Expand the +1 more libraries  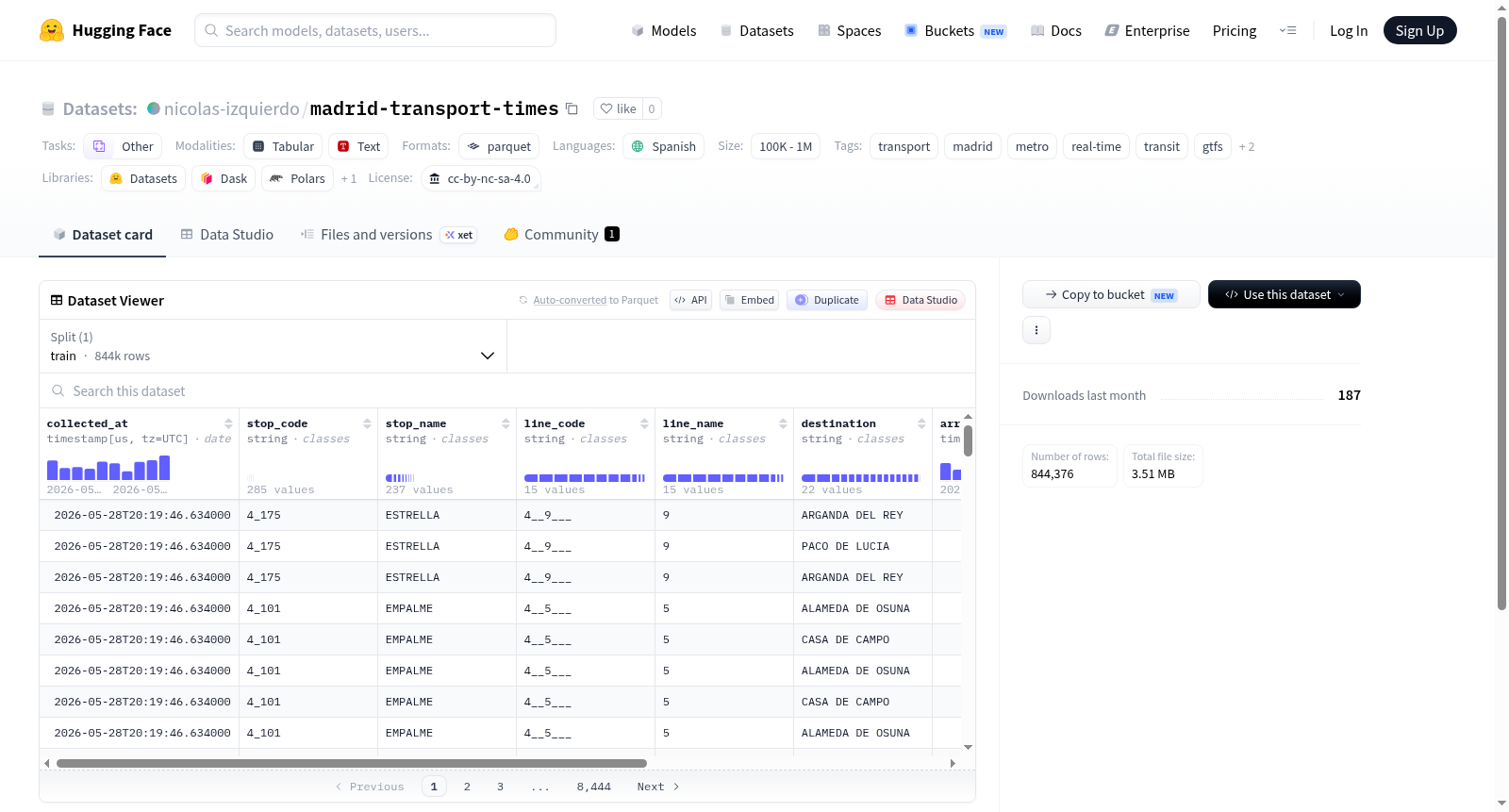point(349,178)
